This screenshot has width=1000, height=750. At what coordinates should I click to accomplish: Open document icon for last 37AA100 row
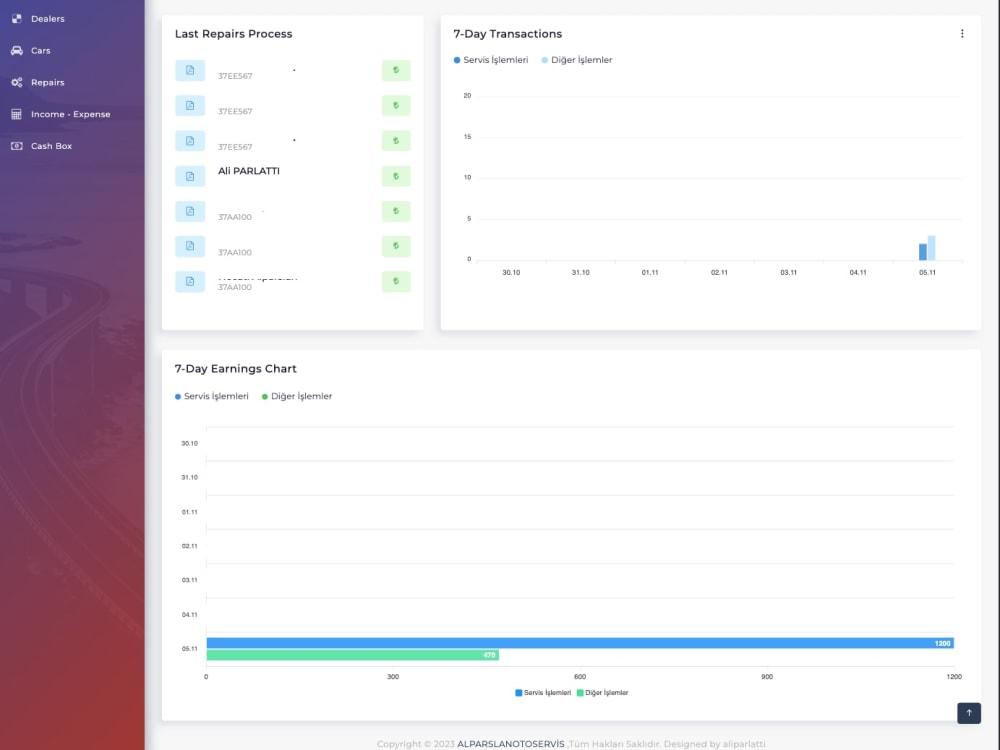click(190, 281)
